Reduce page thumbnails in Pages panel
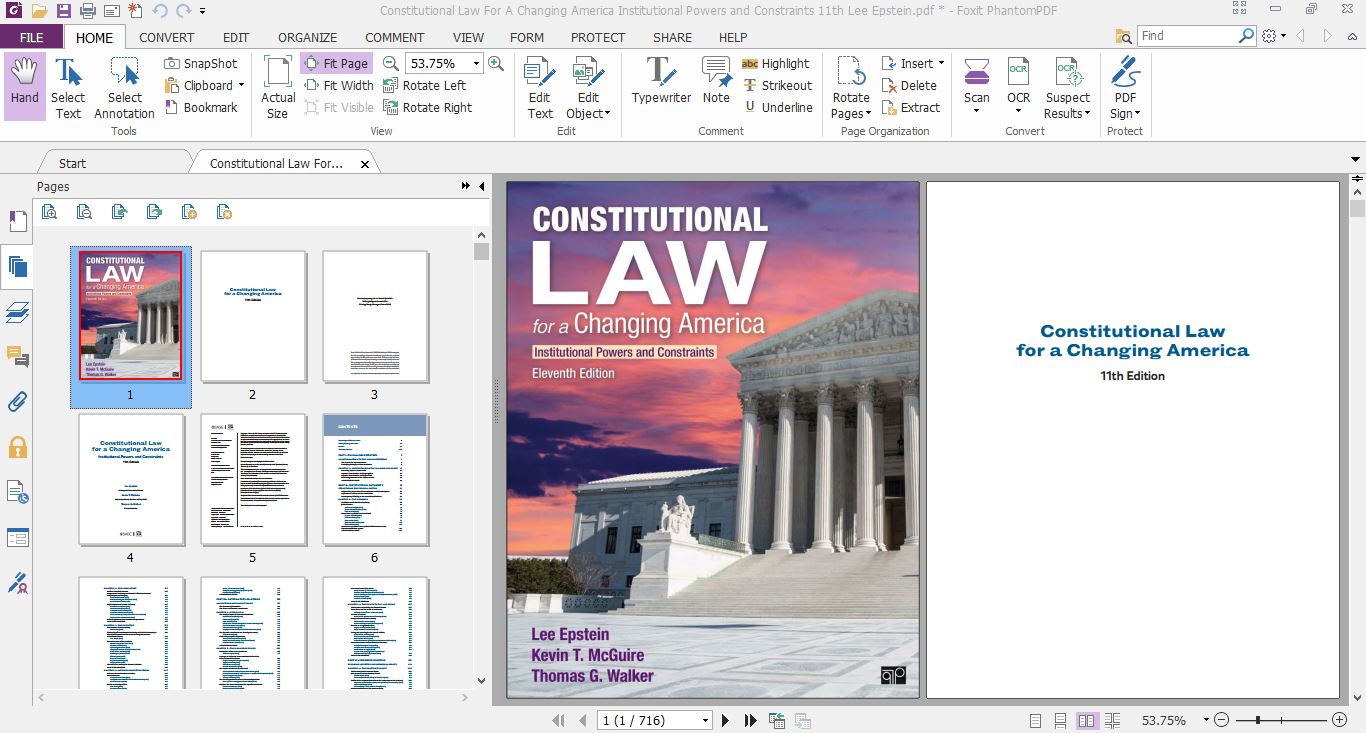 (84, 211)
